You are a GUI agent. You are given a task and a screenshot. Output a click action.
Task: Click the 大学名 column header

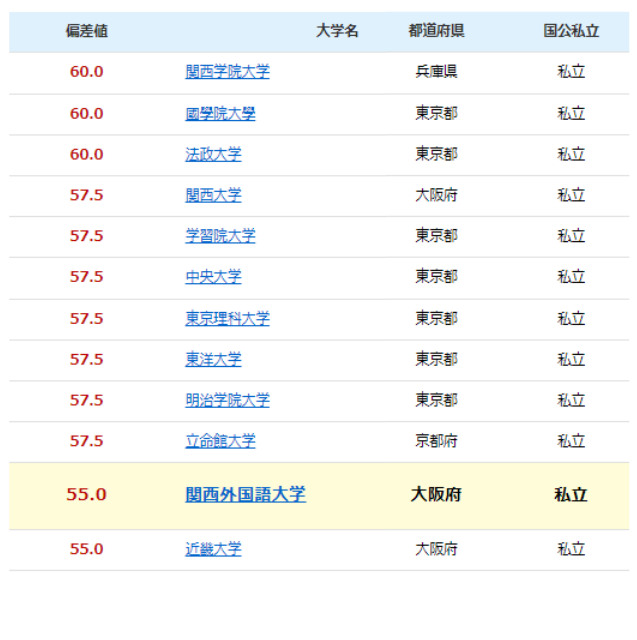tap(337, 31)
